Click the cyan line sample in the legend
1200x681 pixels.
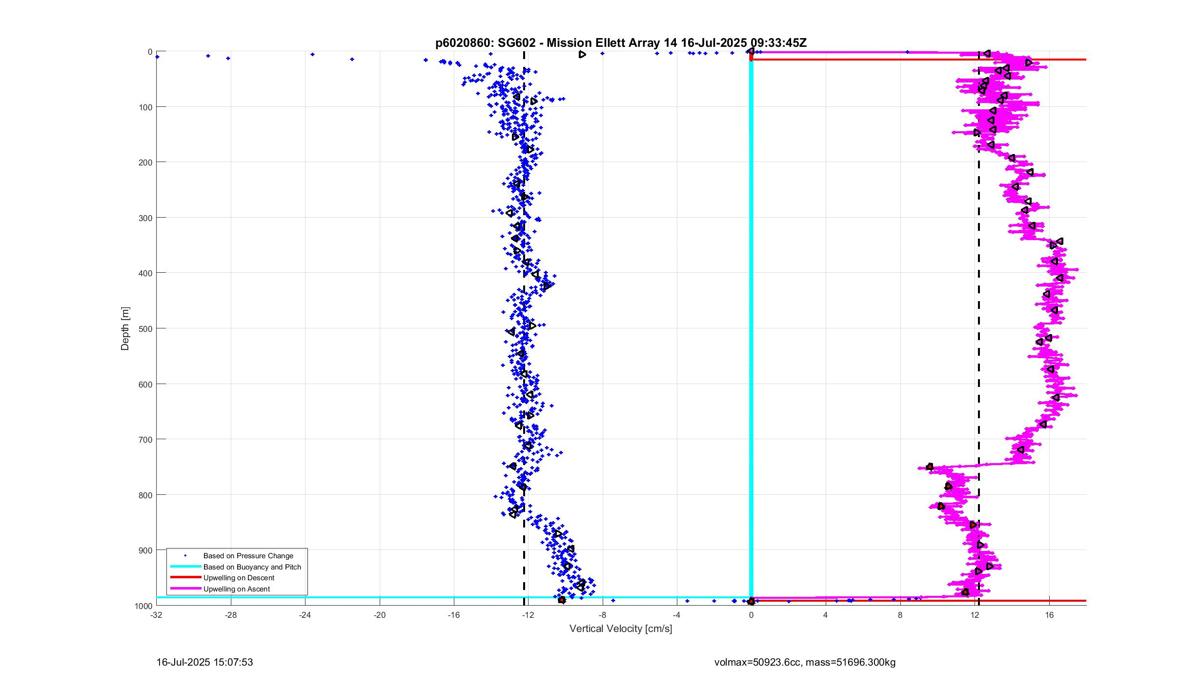[x=185, y=567]
